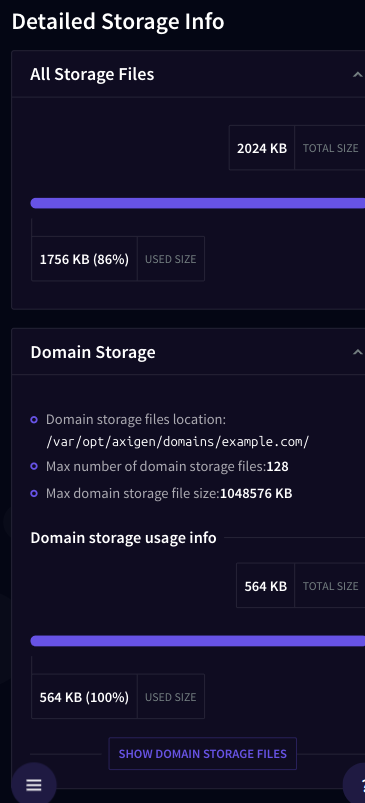
Task: Select the 1756 KB (86%) used size value
Action: [x=84, y=259]
